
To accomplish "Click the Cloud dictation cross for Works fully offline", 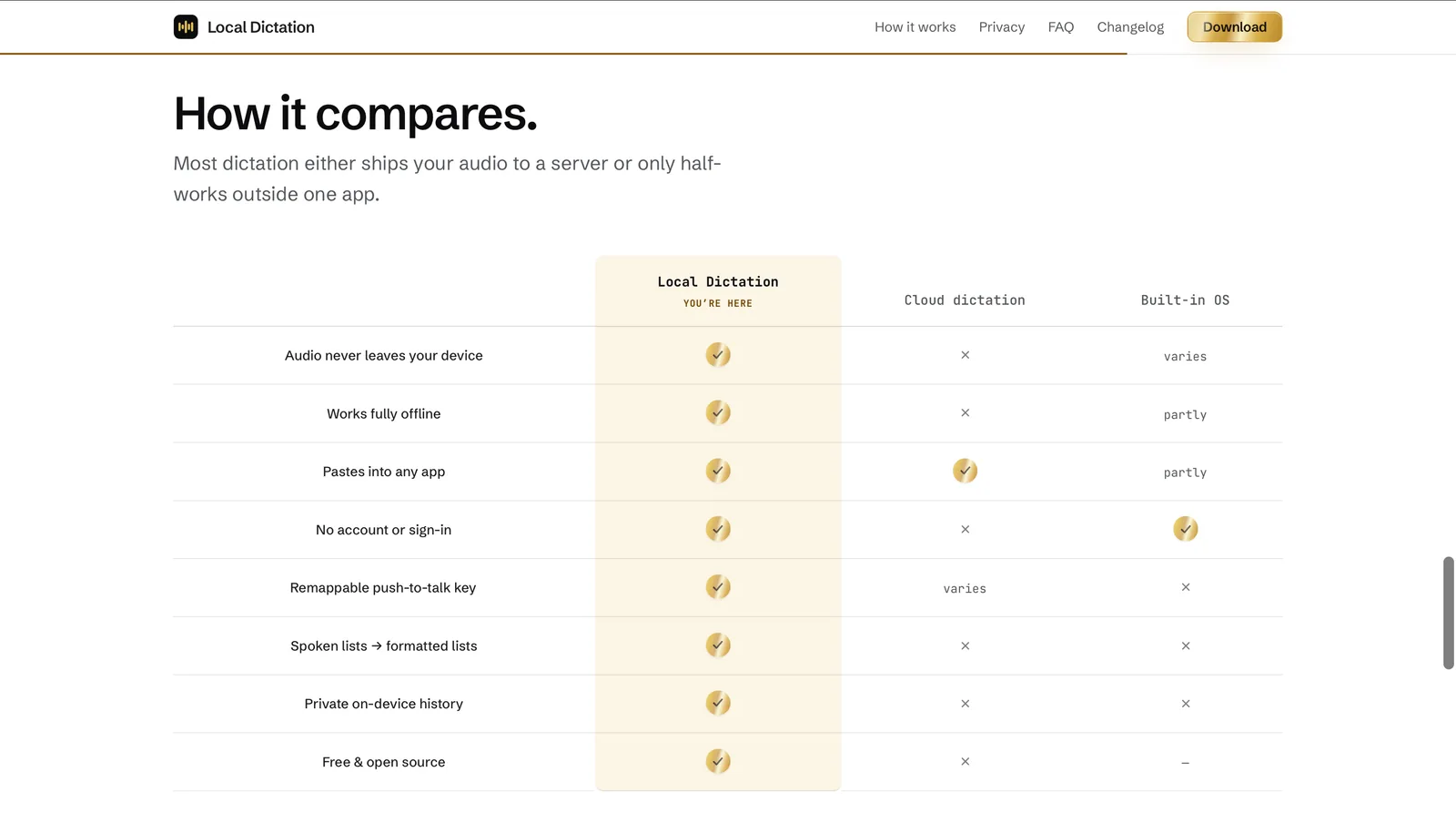I will click(965, 413).
